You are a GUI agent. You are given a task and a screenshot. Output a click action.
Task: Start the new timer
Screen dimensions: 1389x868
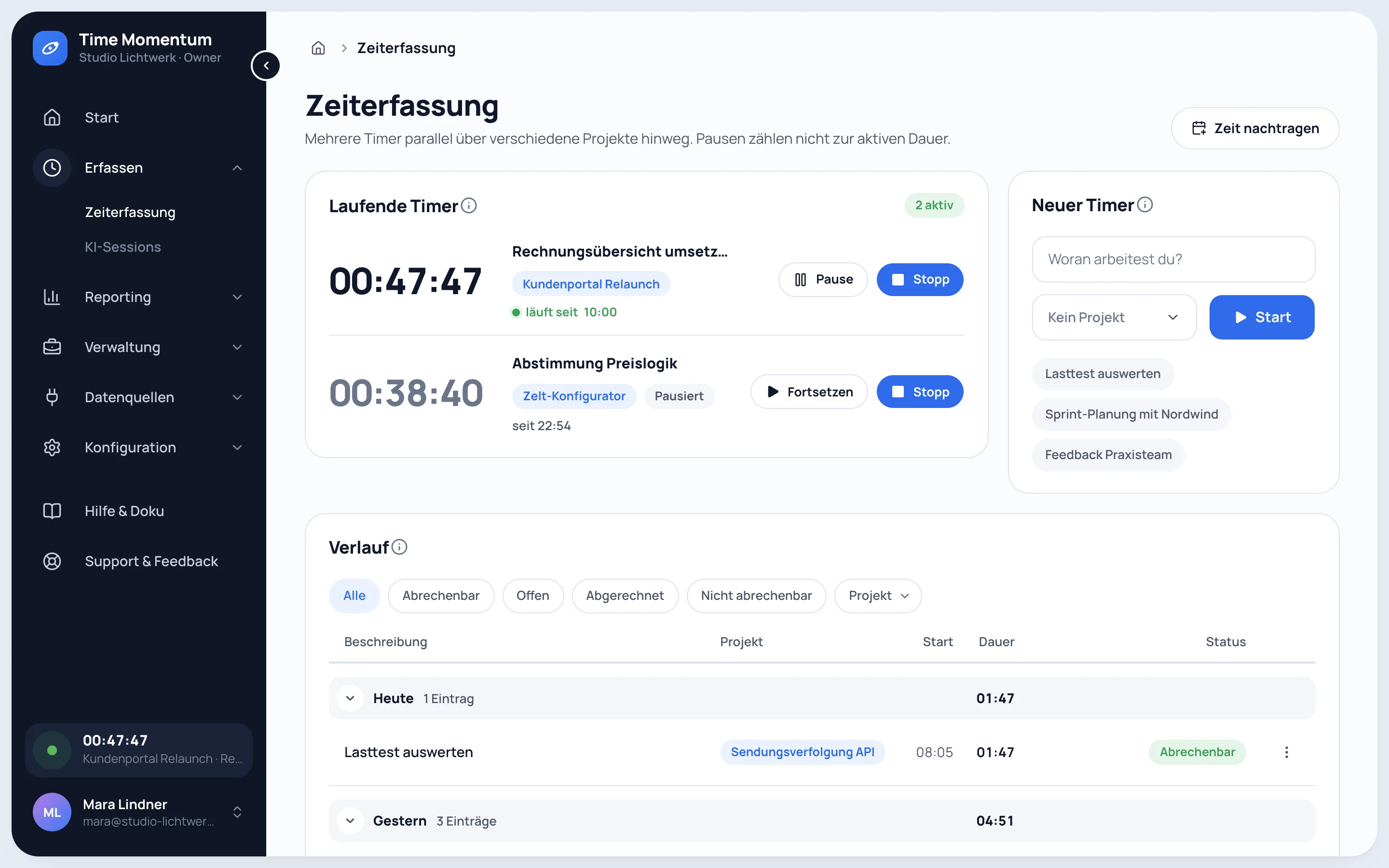pos(1262,317)
